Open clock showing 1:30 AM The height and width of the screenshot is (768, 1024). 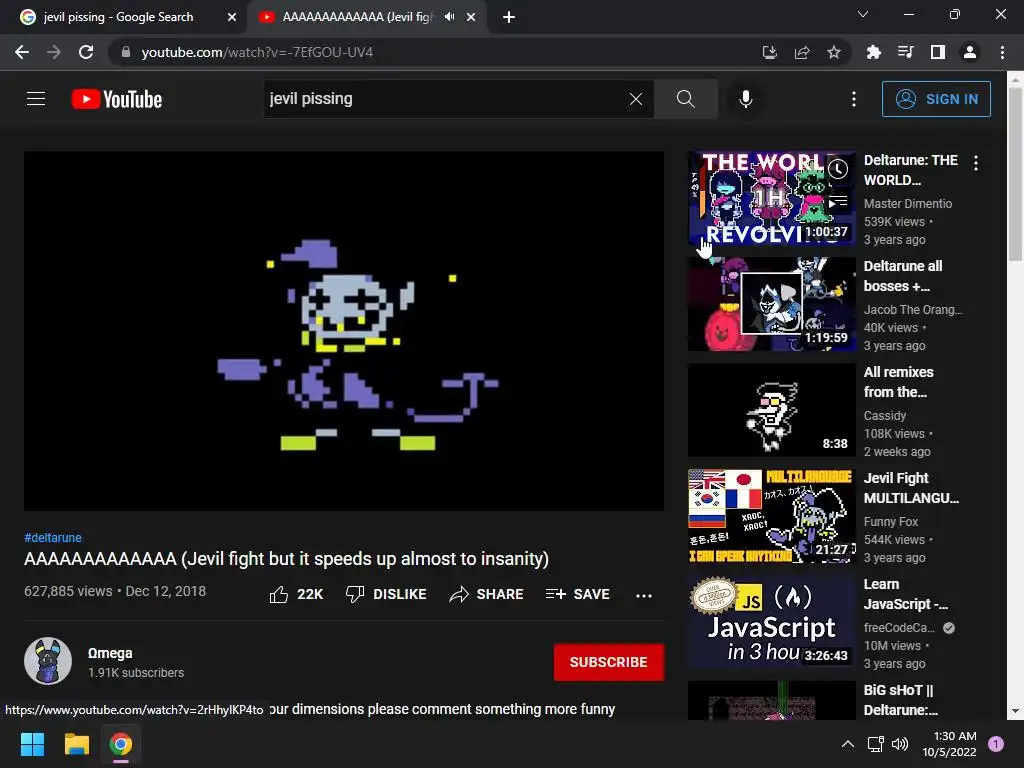(x=950, y=744)
